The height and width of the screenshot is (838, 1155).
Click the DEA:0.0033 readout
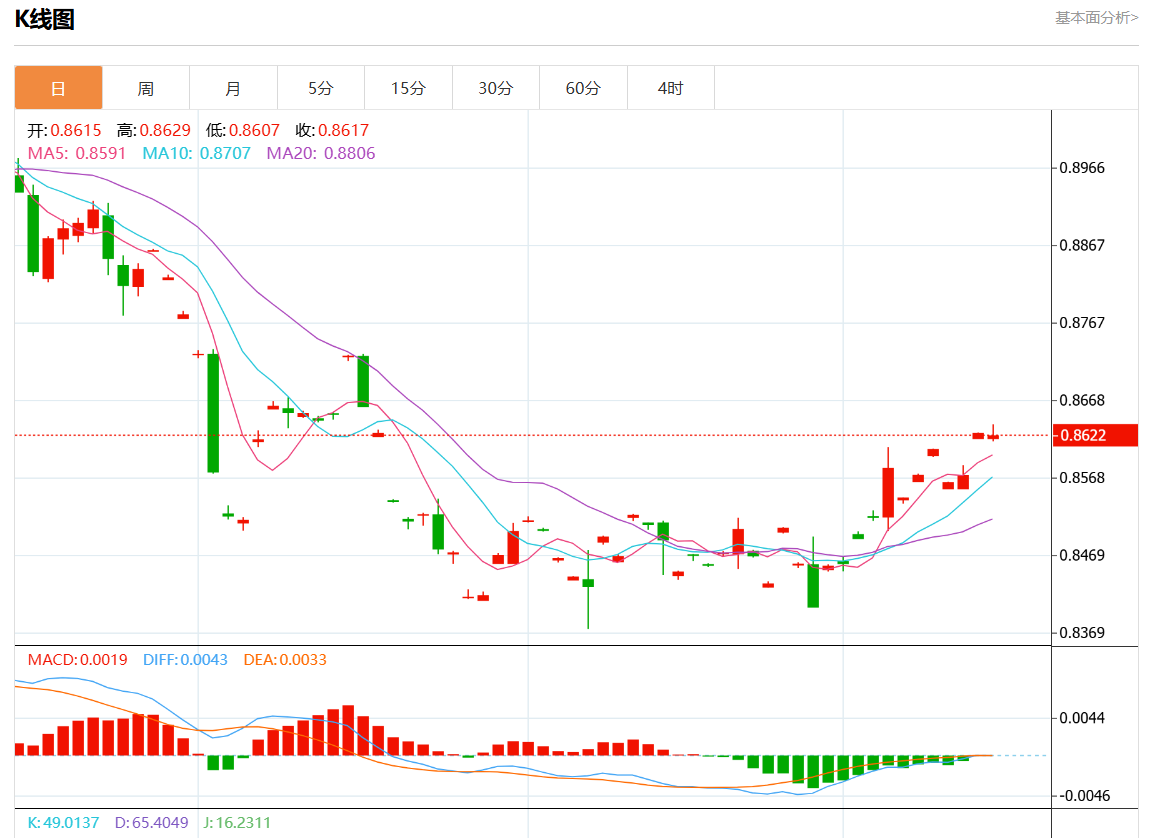coord(285,660)
